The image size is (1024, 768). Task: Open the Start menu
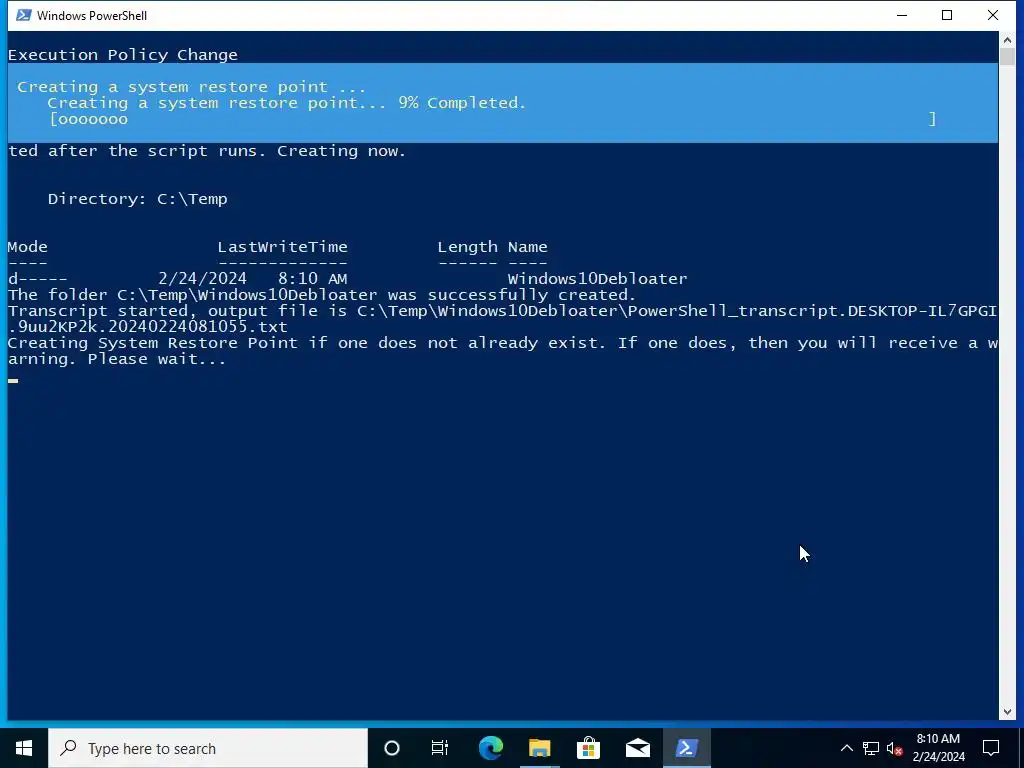click(x=24, y=748)
